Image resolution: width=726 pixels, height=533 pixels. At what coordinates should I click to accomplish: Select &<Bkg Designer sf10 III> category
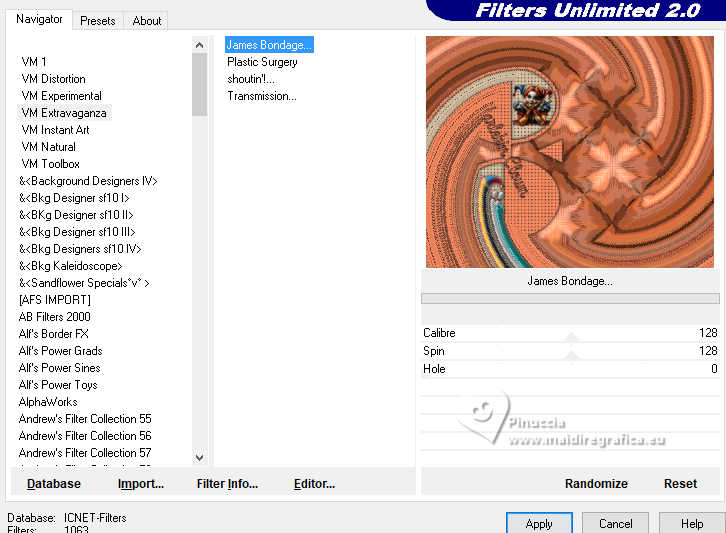tap(77, 232)
